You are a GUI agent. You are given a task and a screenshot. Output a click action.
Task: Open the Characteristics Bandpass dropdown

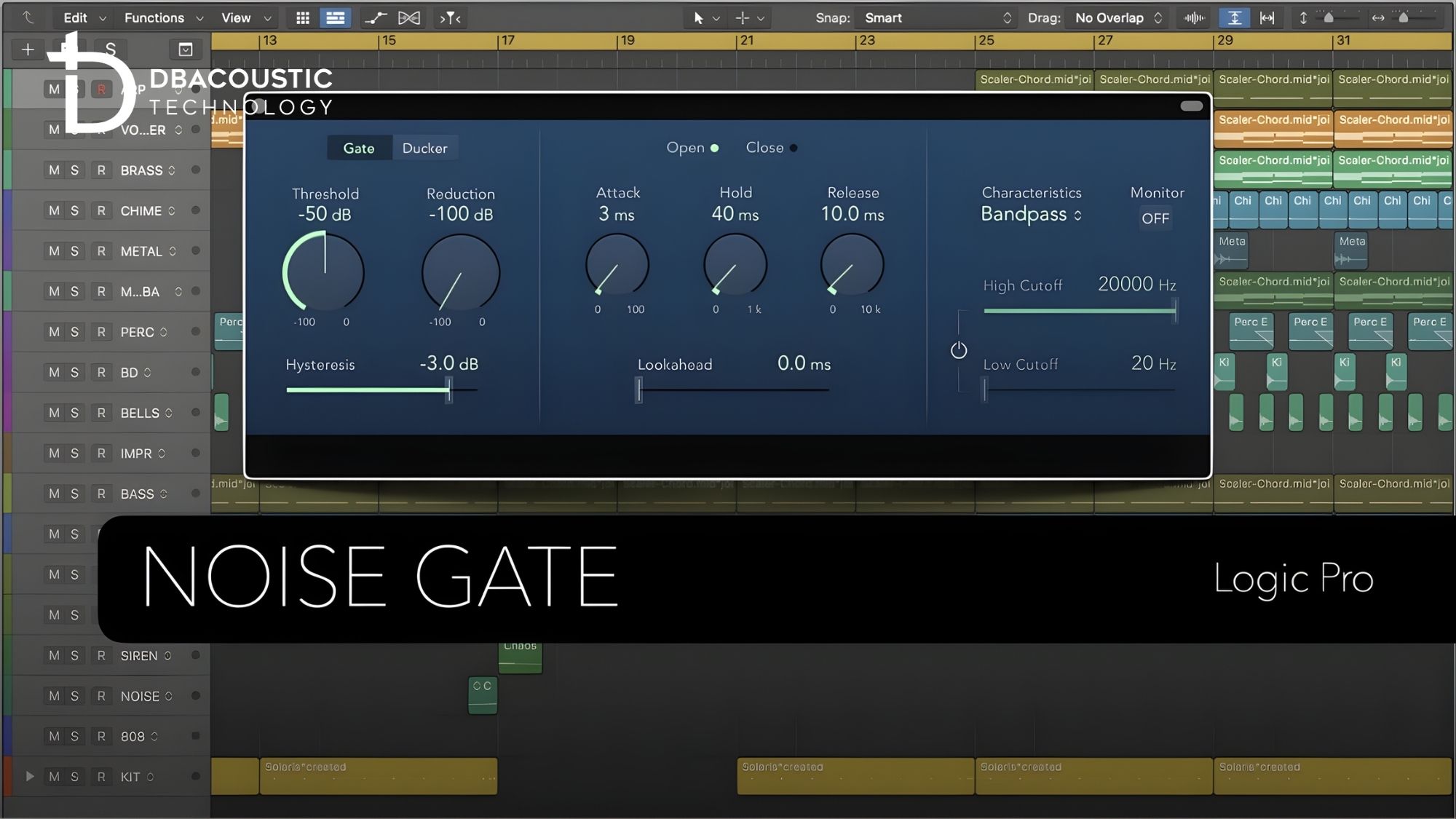1030,215
